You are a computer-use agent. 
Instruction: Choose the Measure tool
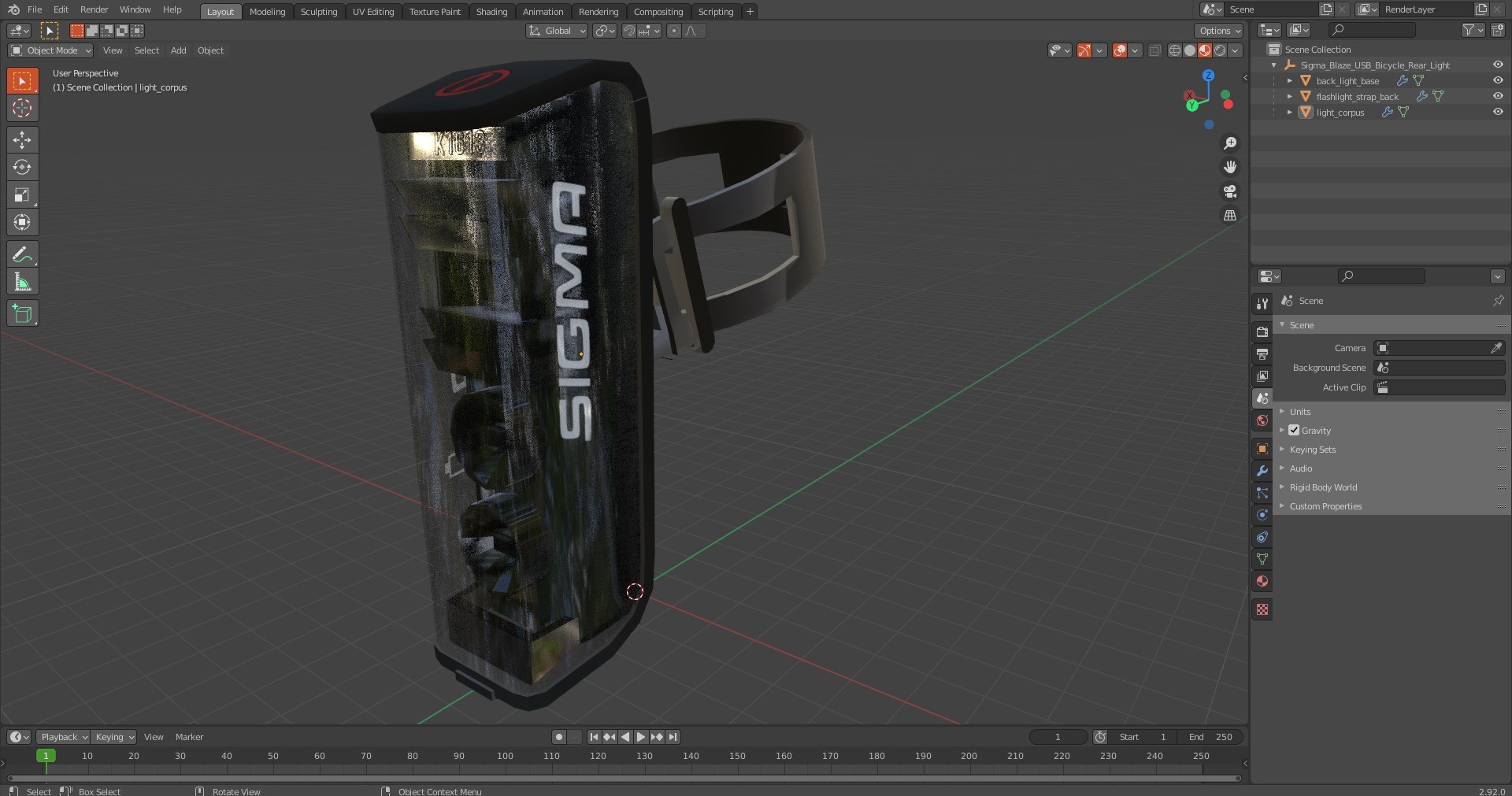tap(22, 282)
